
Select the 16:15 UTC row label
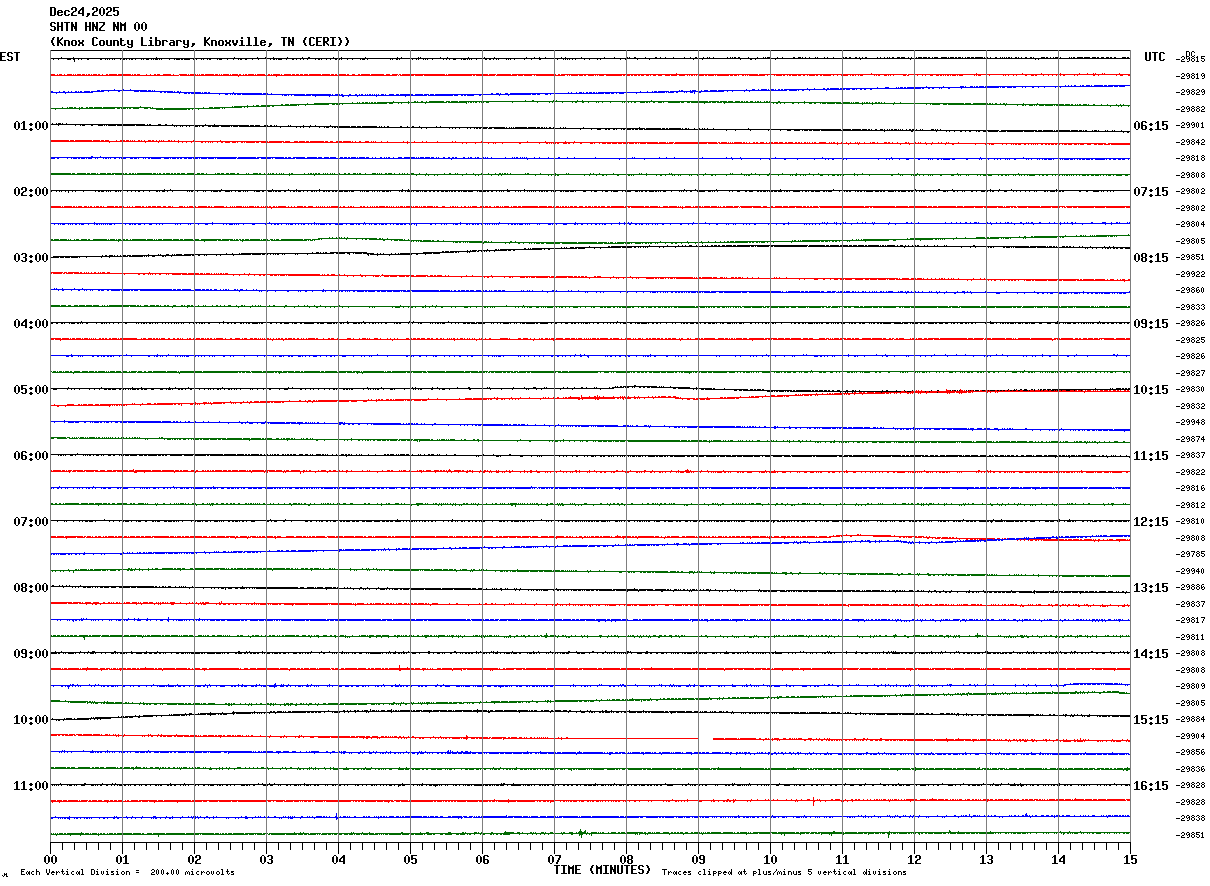click(x=1151, y=786)
